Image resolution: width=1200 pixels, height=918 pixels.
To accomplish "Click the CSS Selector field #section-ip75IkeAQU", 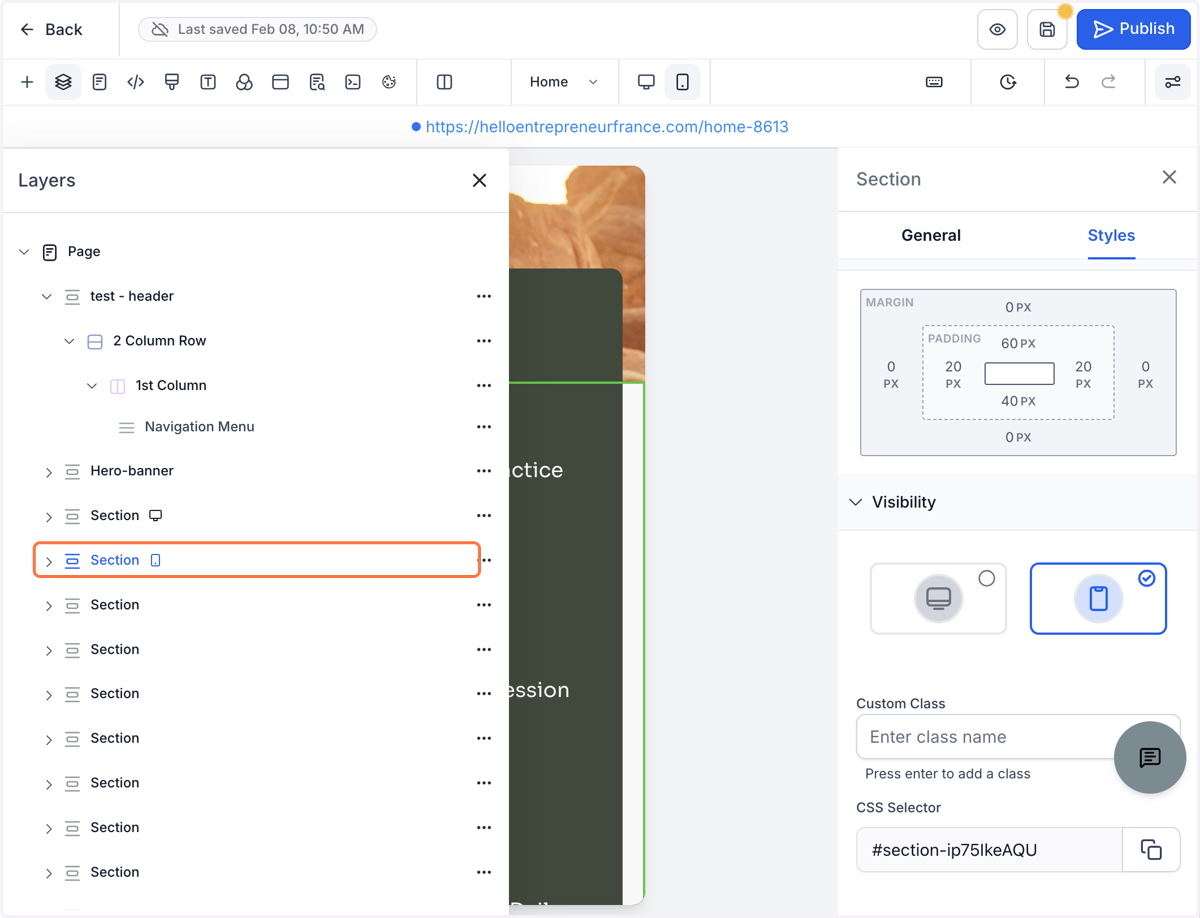I will (x=989, y=850).
